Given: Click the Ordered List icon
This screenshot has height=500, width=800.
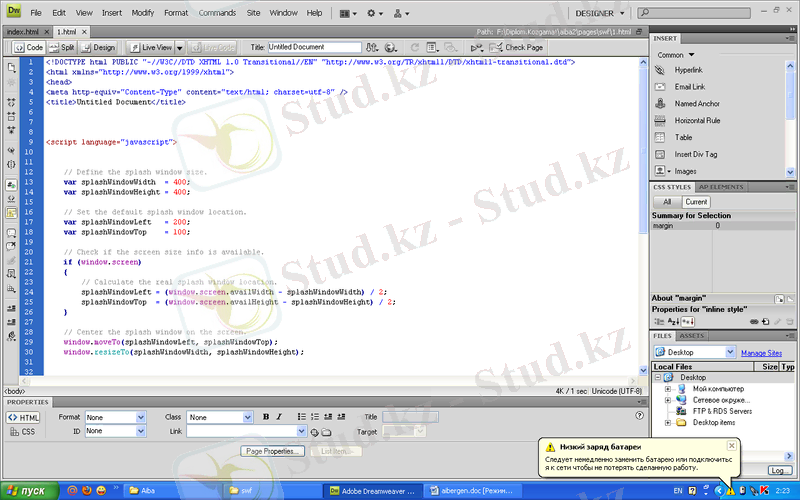Looking at the screenshot, I should (x=315, y=417).
